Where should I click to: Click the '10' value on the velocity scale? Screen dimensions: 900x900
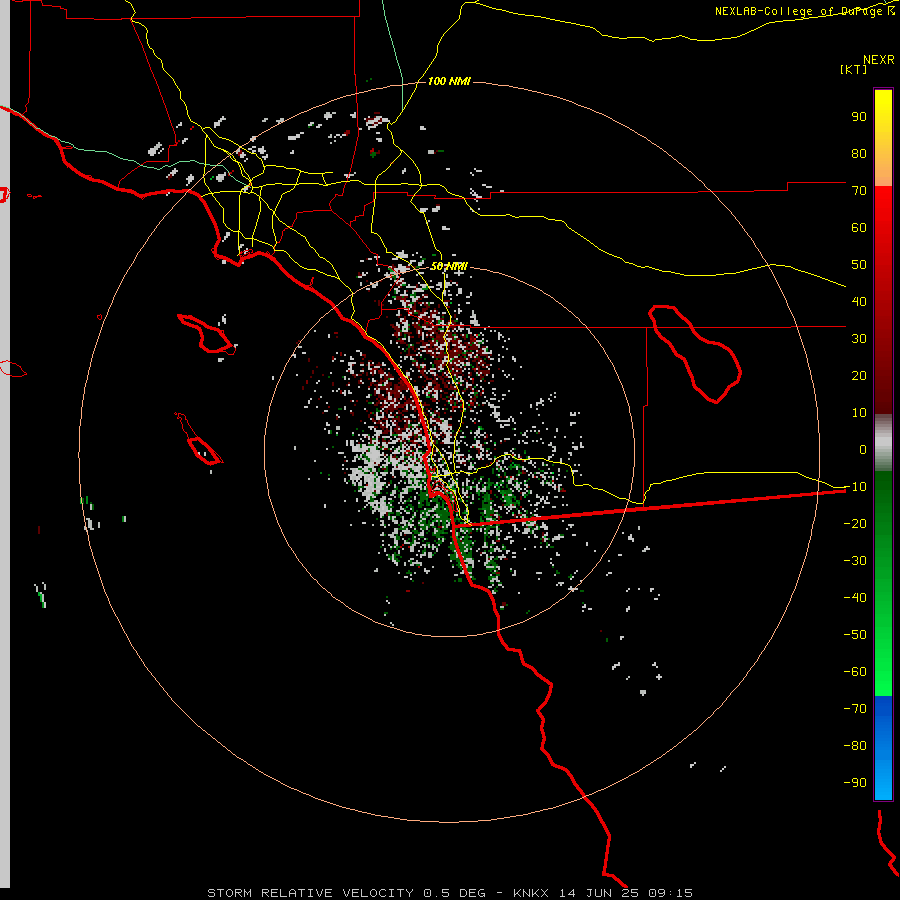coord(859,413)
